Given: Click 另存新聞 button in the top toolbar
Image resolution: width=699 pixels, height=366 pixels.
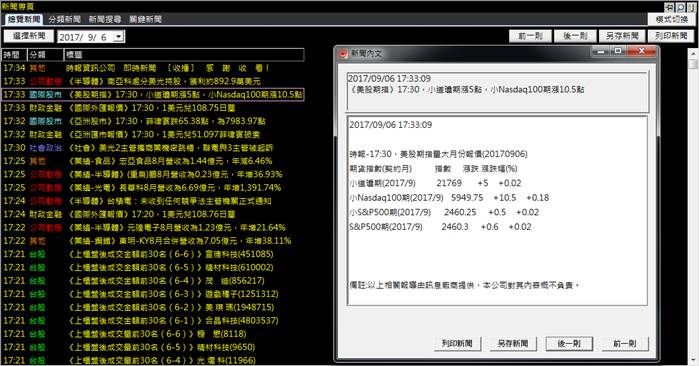Looking at the screenshot, I should (x=622, y=36).
